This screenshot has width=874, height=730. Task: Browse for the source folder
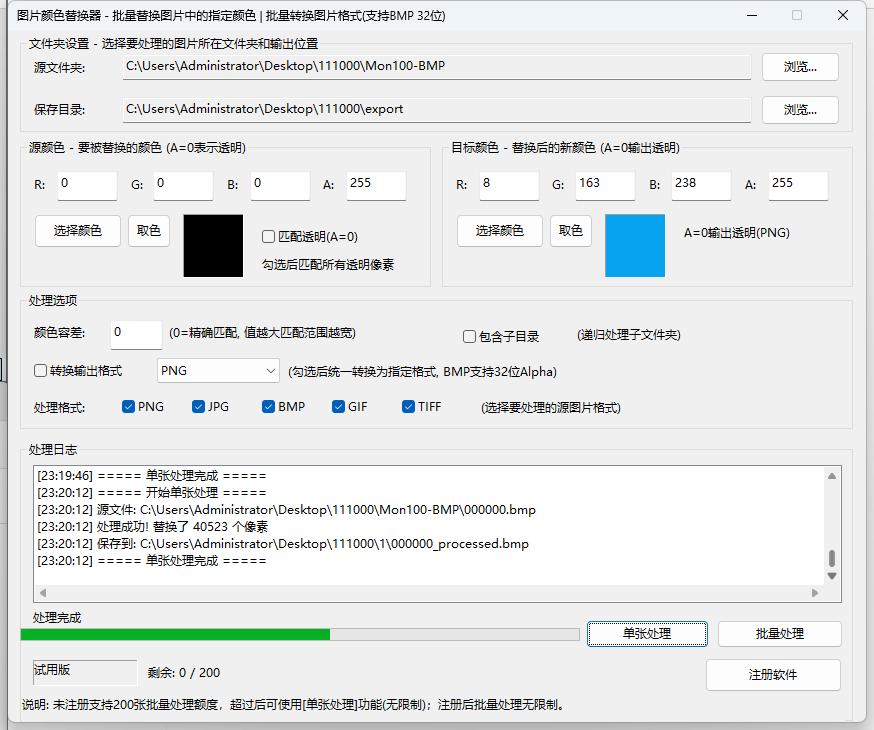(799, 67)
